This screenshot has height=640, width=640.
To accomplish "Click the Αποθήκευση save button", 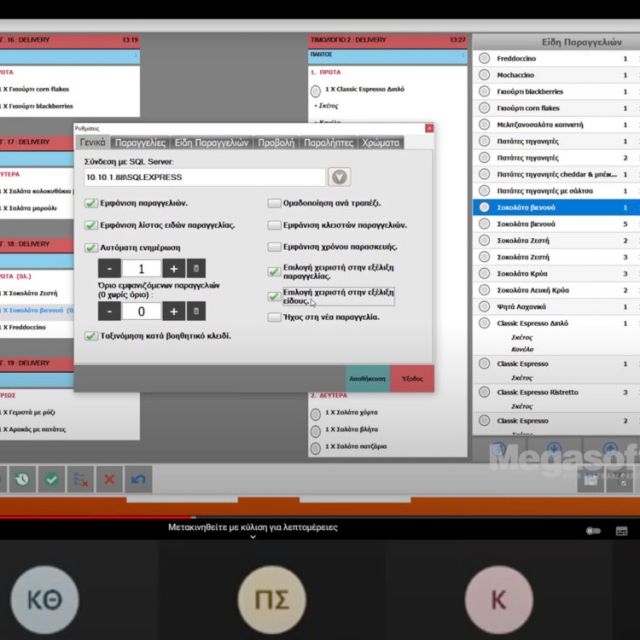I will point(367,379).
